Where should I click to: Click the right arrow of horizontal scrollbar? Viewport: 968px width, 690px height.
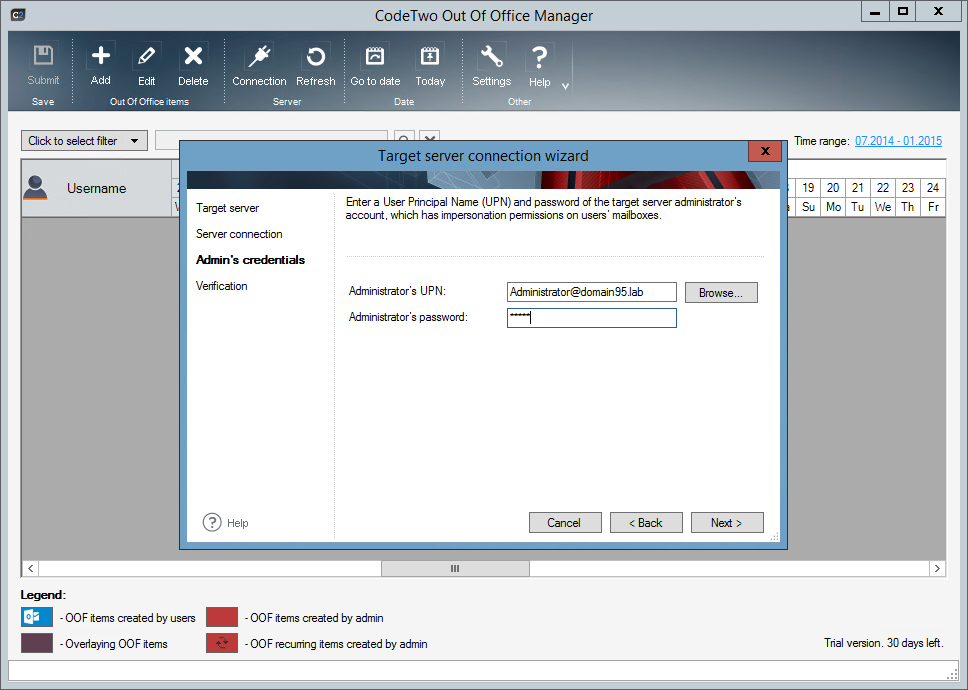coord(937,568)
